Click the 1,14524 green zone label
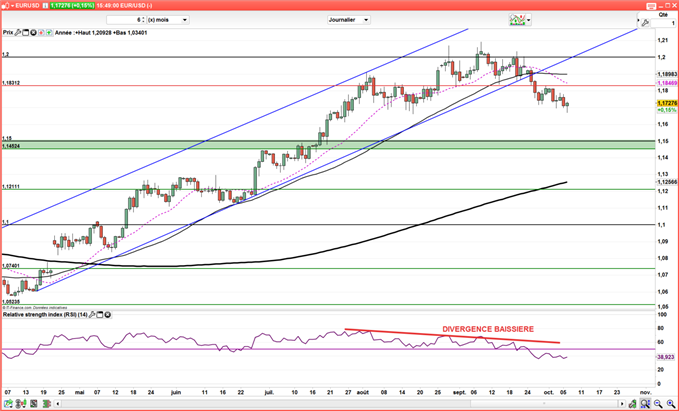The width and height of the screenshot is (679, 411). click(x=11, y=146)
